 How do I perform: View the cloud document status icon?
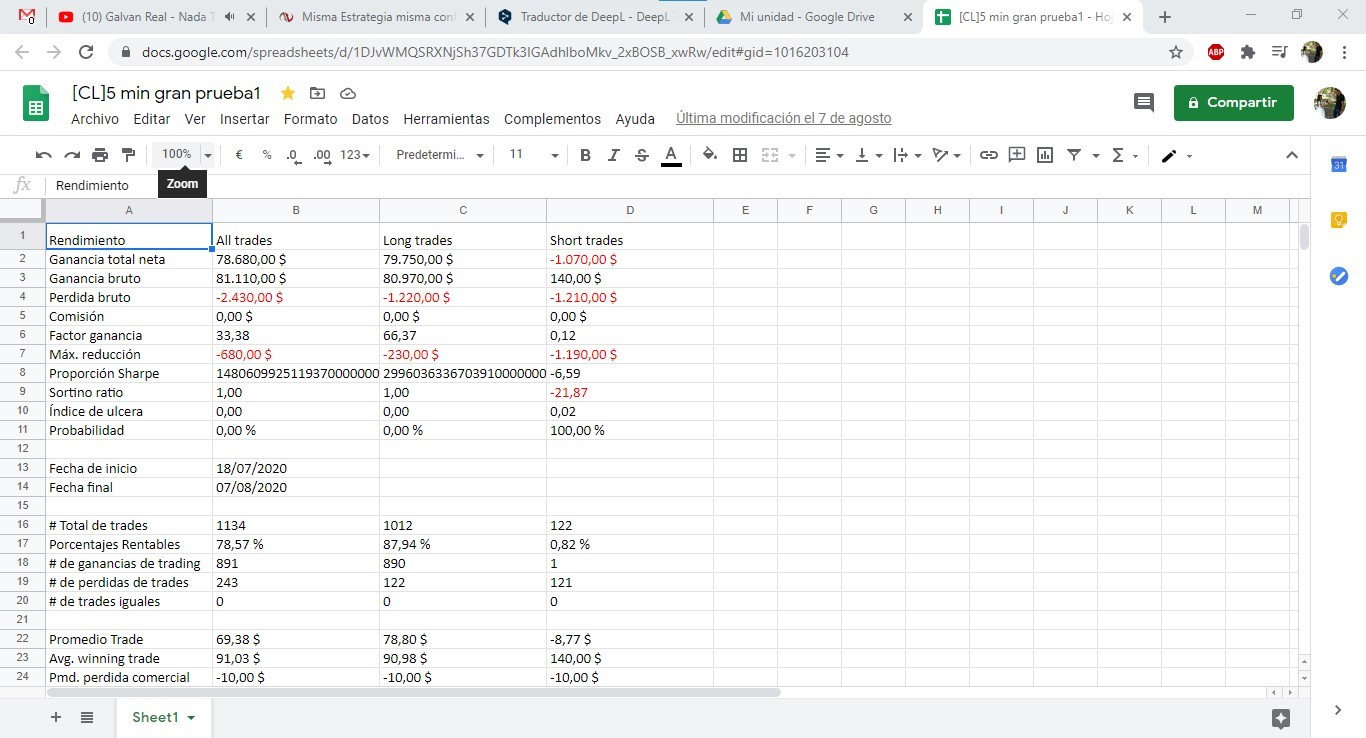tap(348, 93)
